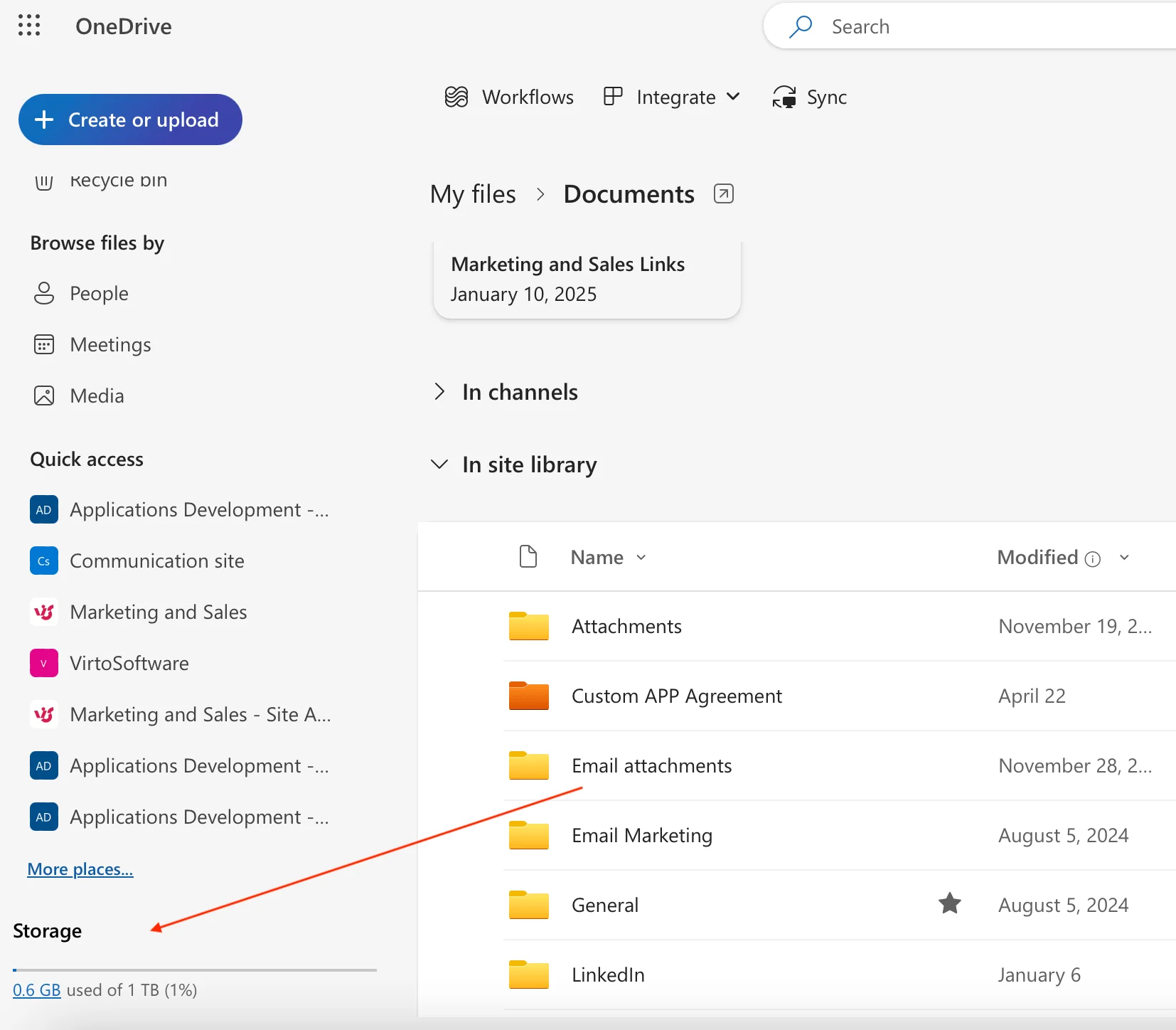Open the Modified column dropdown arrow

[x=1124, y=557]
